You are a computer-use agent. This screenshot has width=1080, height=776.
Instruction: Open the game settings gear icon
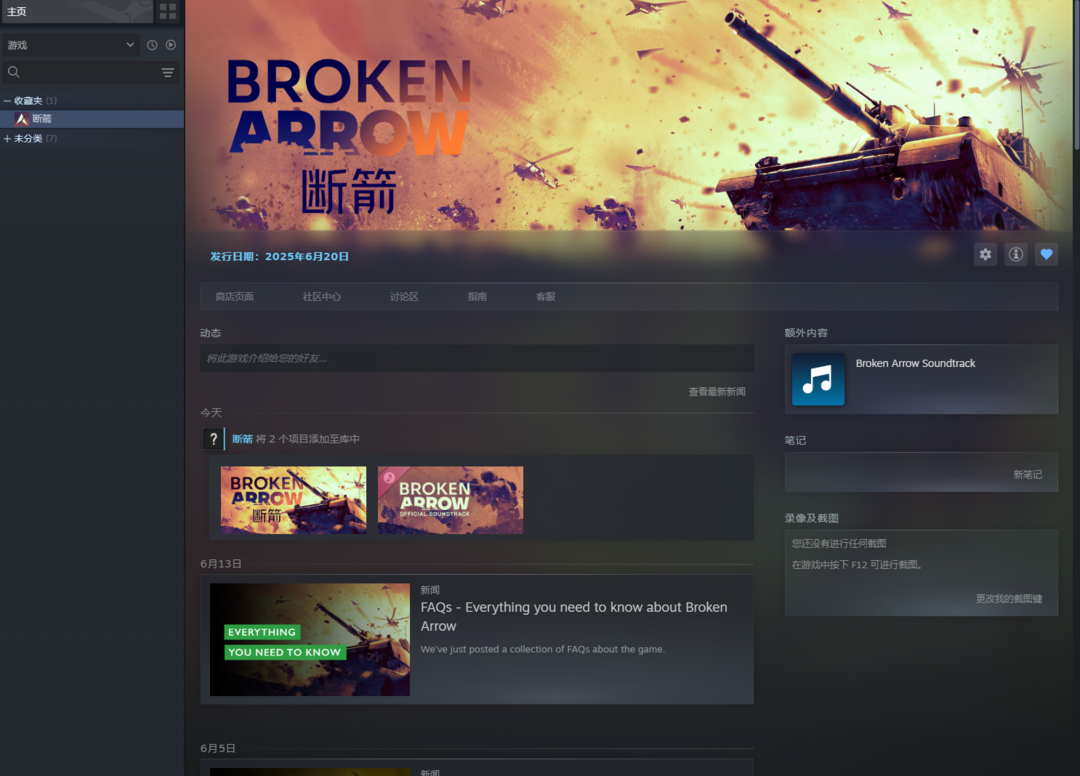point(986,254)
